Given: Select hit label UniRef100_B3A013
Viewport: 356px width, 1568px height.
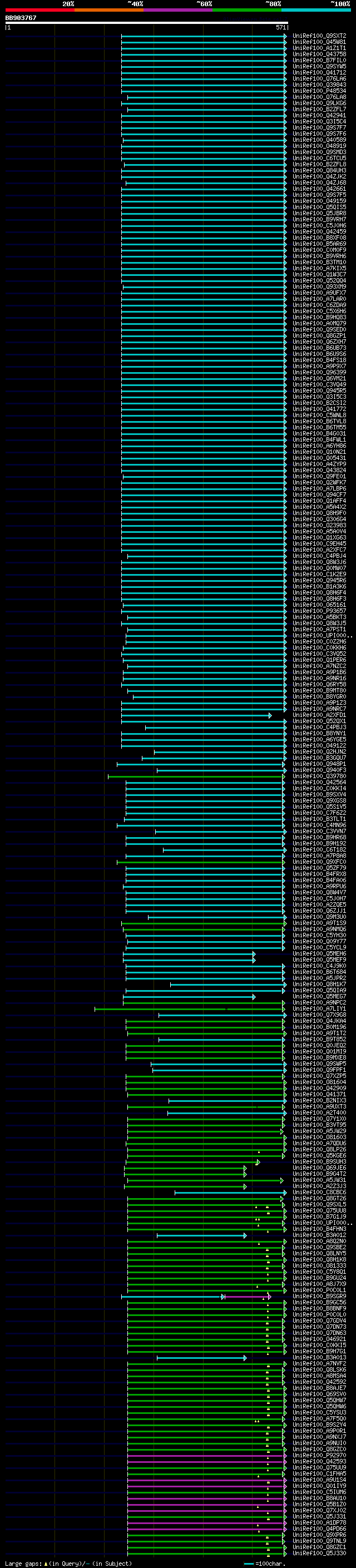Looking at the screenshot, I should (319, 1358).
